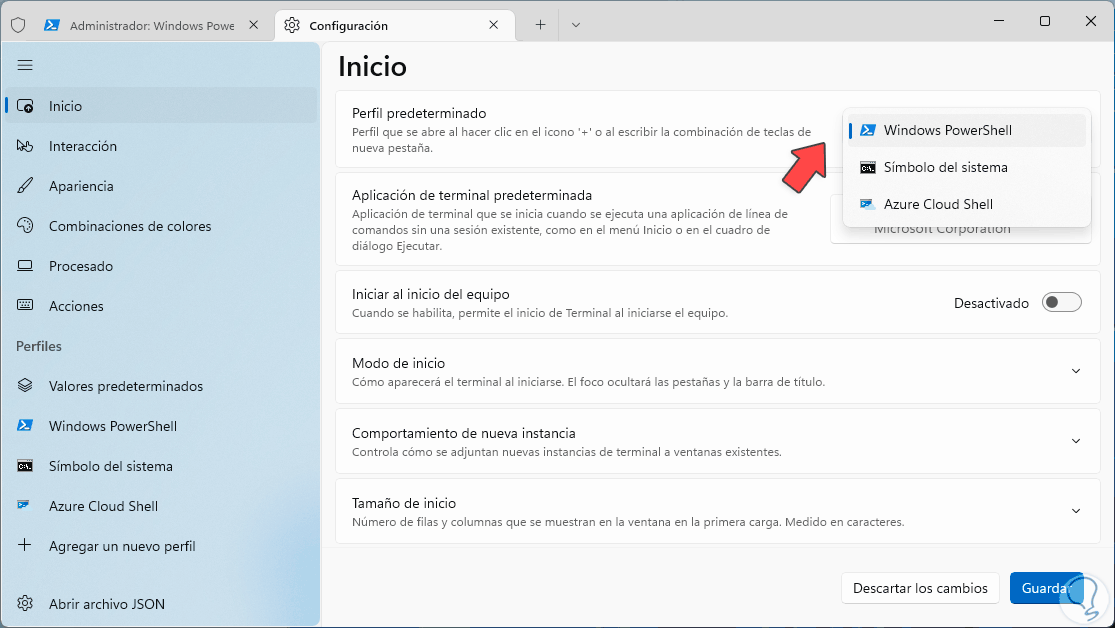This screenshot has width=1115, height=628.
Task: Click Agregar un nuevo perfil
Action: (161, 545)
